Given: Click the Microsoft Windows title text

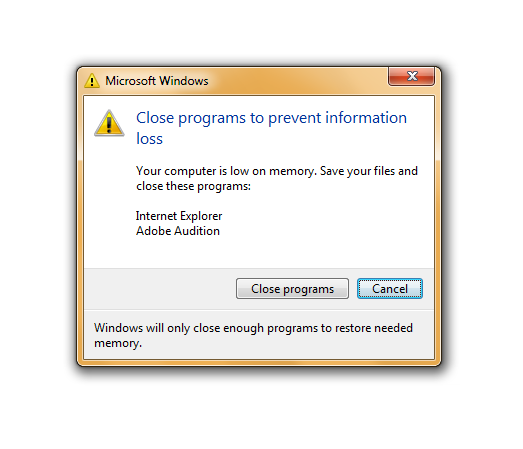Looking at the screenshot, I should click(157, 81).
